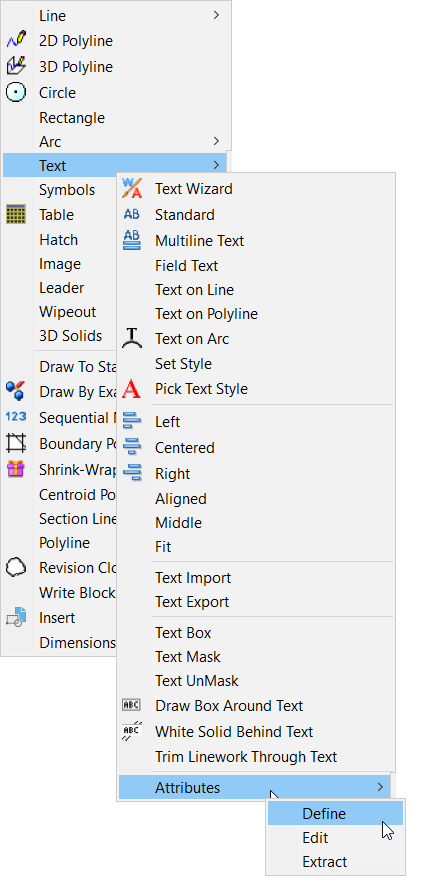
Task: Click the red Pick Text Style icon
Action: (x=132, y=388)
